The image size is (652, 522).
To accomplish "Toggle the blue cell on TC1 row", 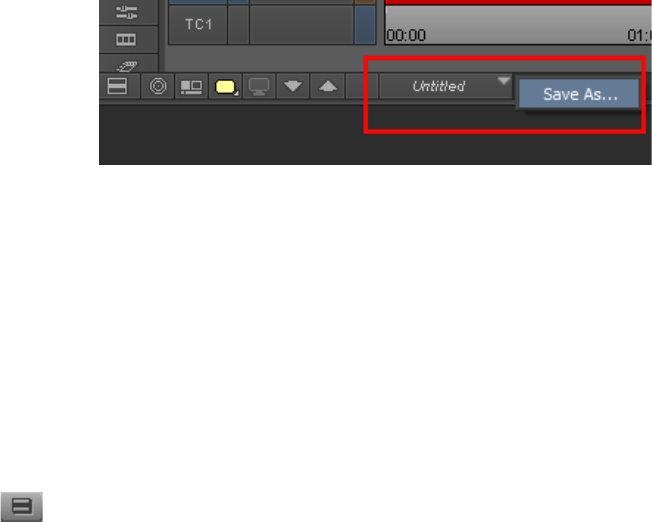I will (365, 25).
